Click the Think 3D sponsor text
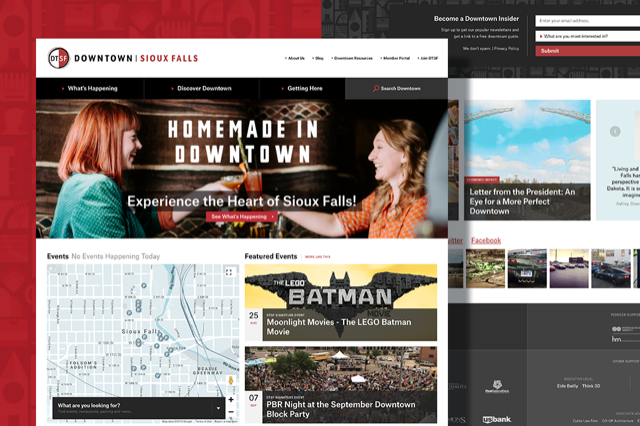 point(591,386)
